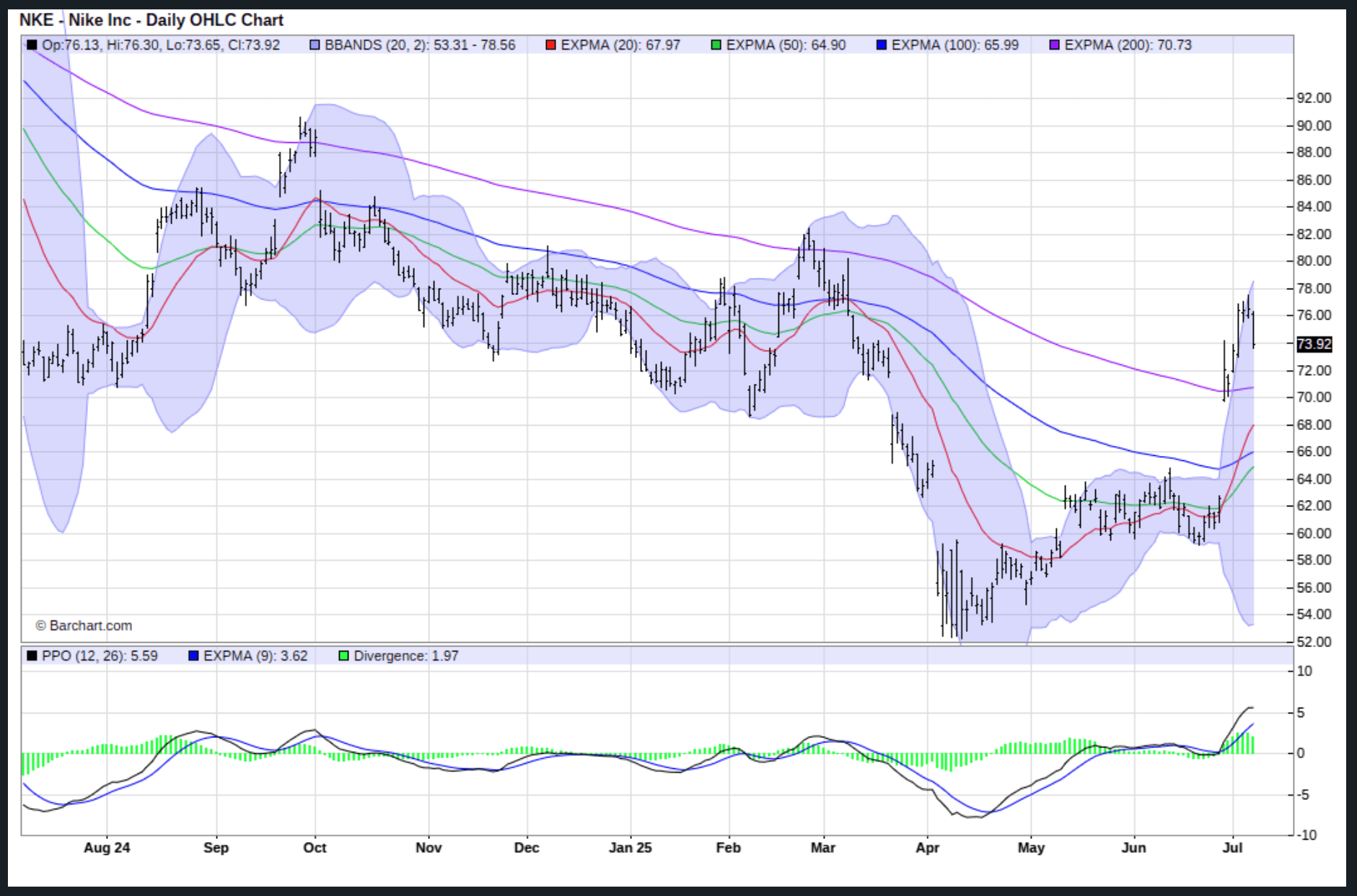Click the black OHLC price legend swatch
1357x896 pixels.
pyautogui.click(x=32, y=45)
